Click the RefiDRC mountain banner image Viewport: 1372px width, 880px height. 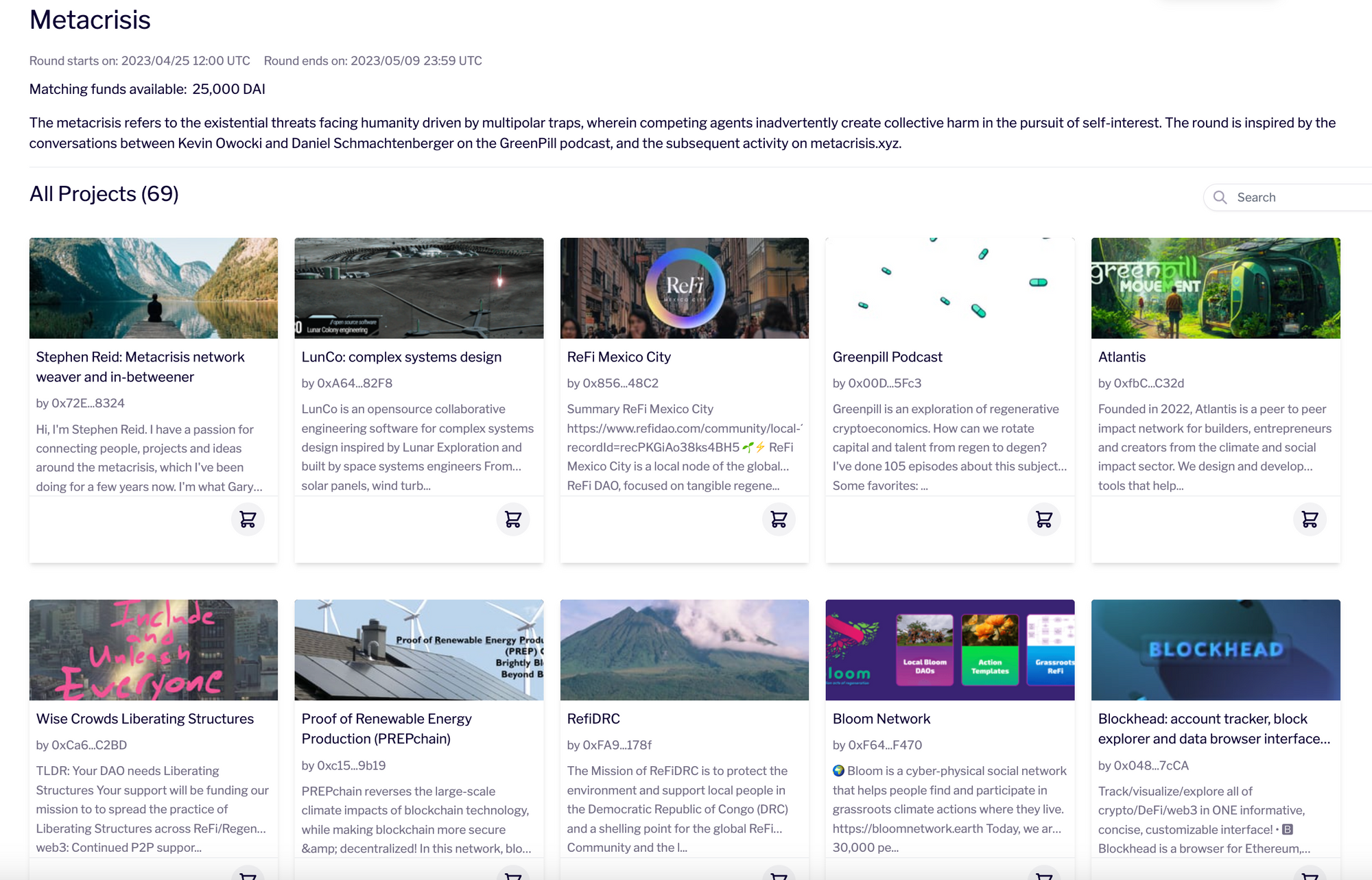point(684,650)
